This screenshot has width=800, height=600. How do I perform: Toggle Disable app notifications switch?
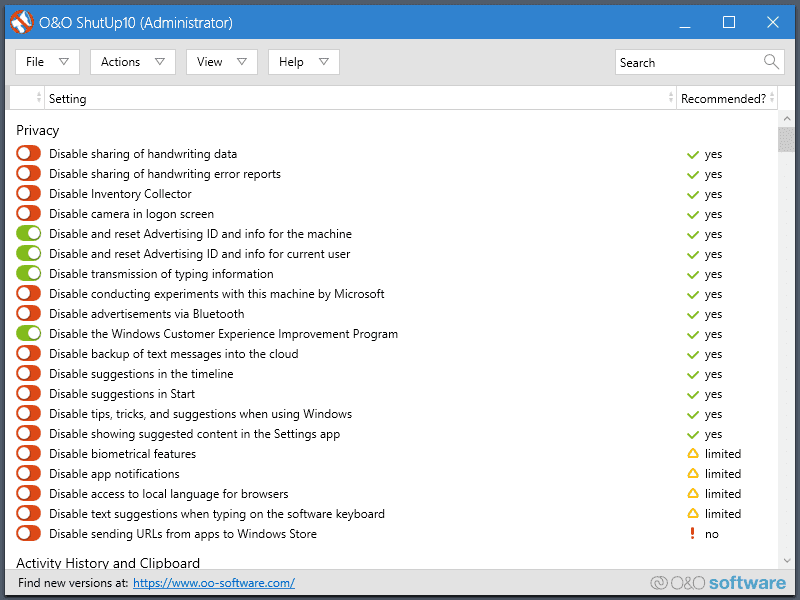pos(28,473)
